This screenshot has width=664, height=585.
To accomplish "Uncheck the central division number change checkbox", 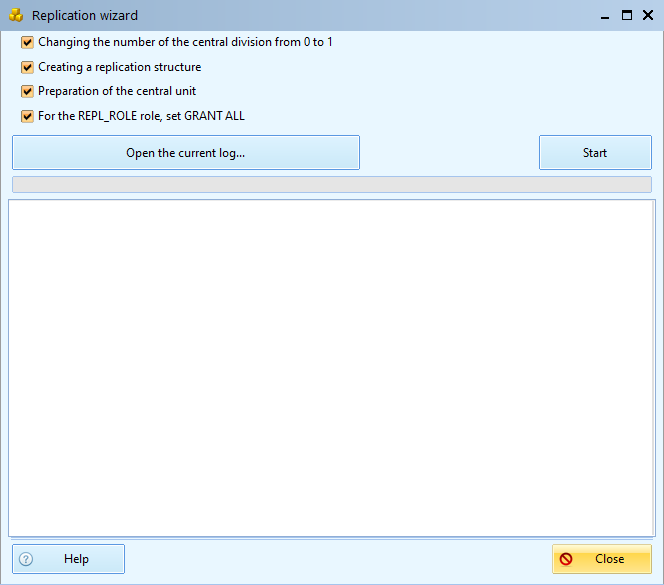I will point(27,43).
